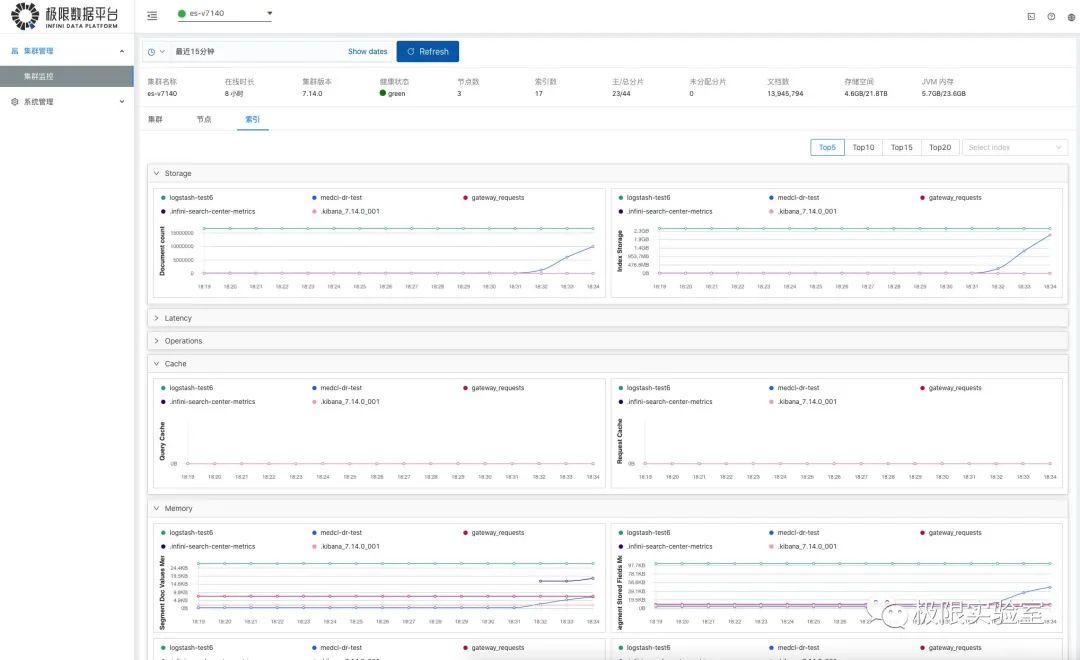Click the green cluster status dot beside es-v7140

182,13
